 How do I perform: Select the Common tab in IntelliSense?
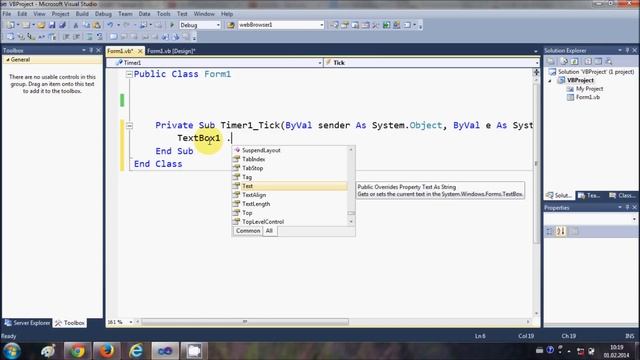(x=248, y=231)
